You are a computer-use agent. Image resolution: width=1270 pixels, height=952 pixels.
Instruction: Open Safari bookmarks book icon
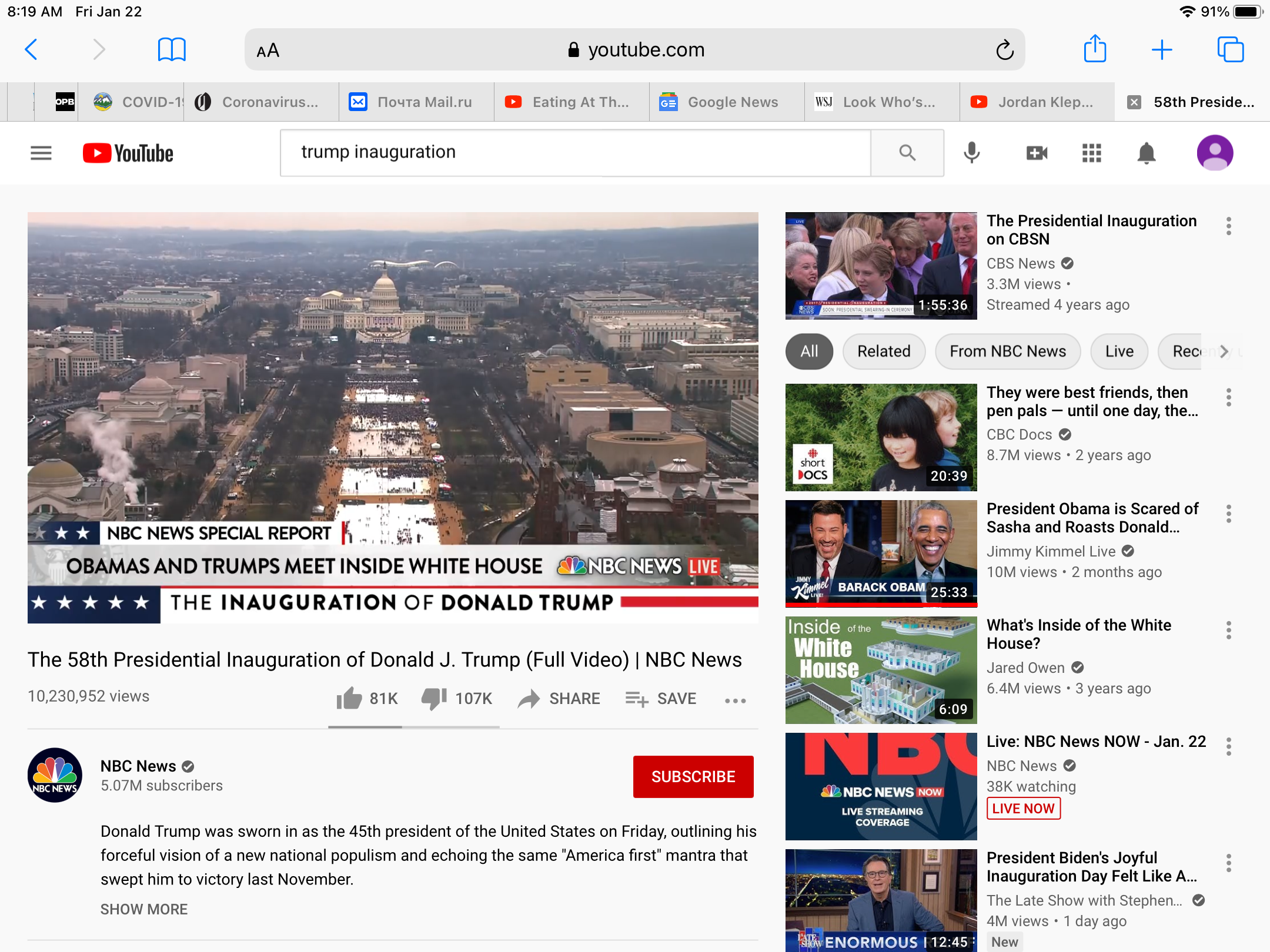coord(172,49)
